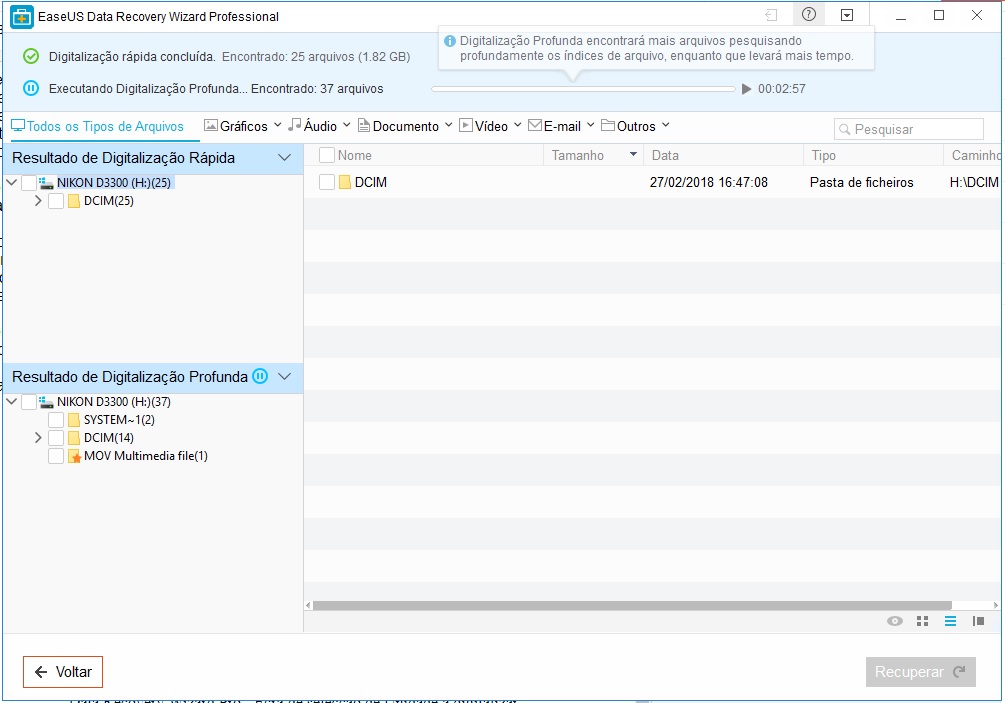This screenshot has width=1005, height=703.
Task: Click the quick scan completed checkmark icon
Action: [31, 56]
